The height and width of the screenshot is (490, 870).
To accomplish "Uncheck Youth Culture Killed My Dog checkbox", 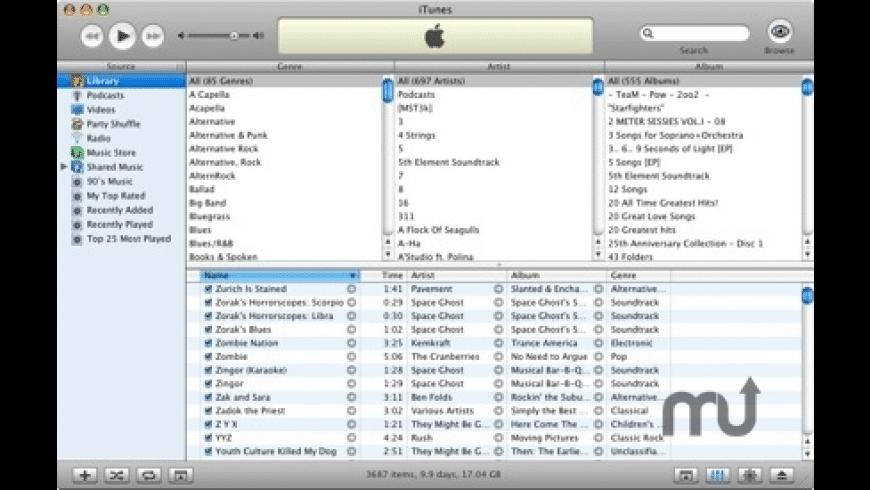I will click(x=208, y=452).
